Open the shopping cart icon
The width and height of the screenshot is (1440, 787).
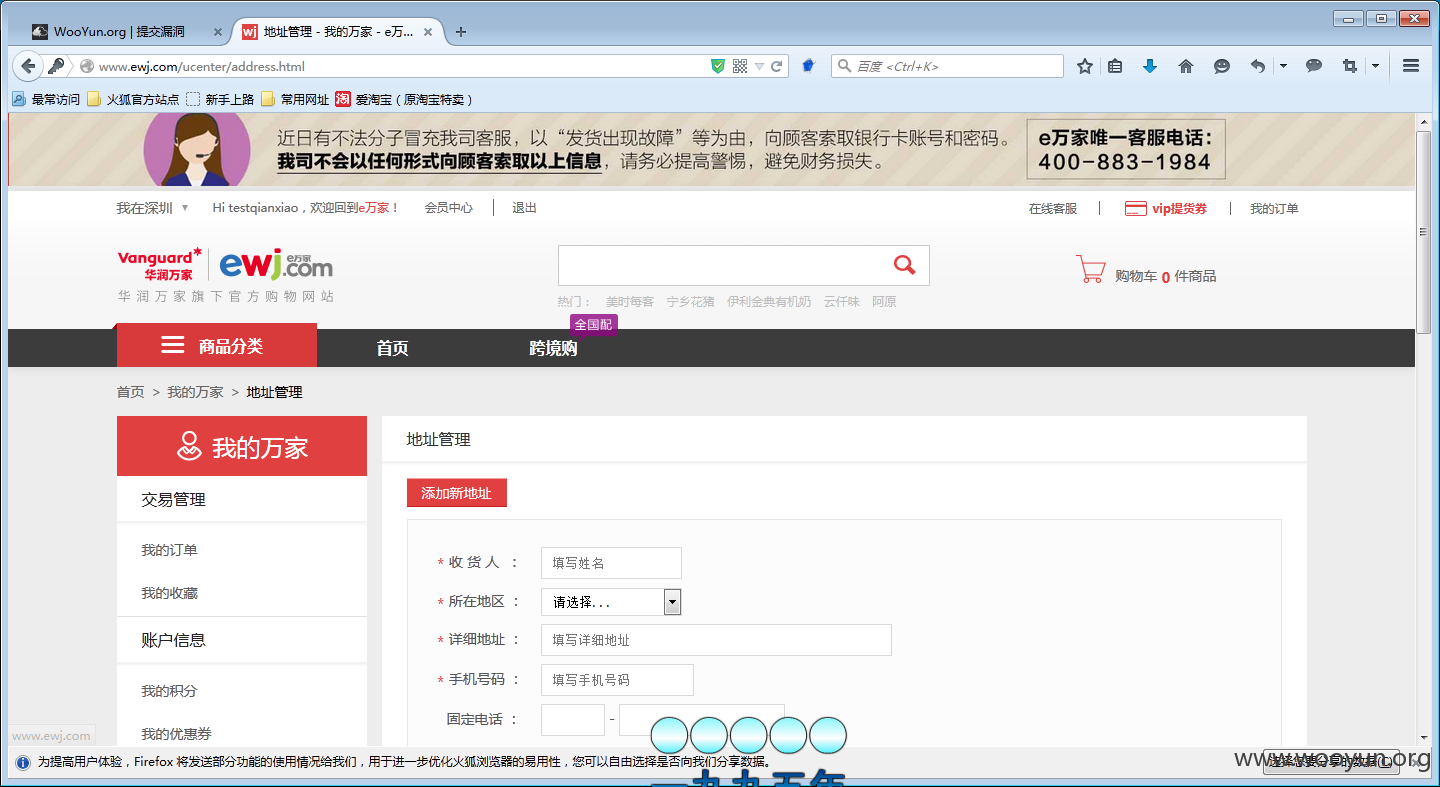[1090, 269]
